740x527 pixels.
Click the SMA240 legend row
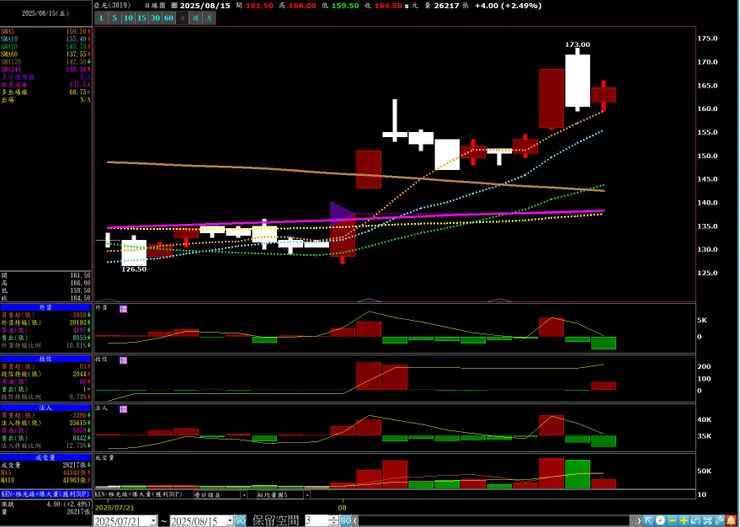pos(46,69)
